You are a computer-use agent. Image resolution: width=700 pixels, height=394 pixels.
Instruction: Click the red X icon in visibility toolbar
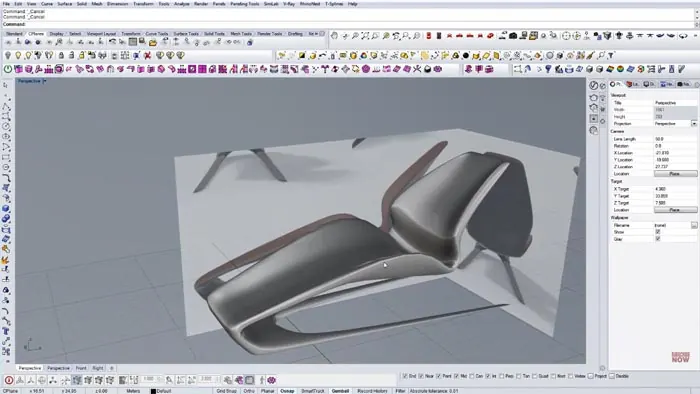coord(147,55)
